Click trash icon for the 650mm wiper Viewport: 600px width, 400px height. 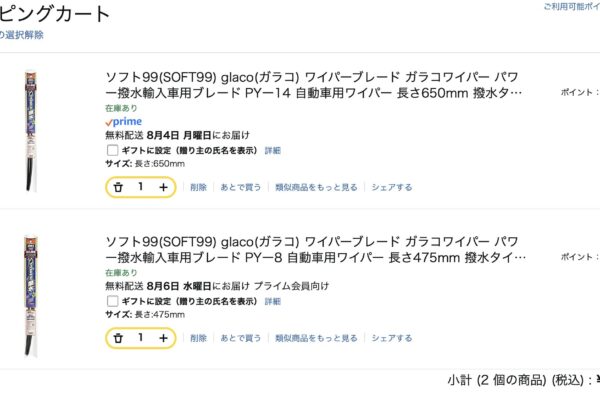pyautogui.click(x=118, y=187)
